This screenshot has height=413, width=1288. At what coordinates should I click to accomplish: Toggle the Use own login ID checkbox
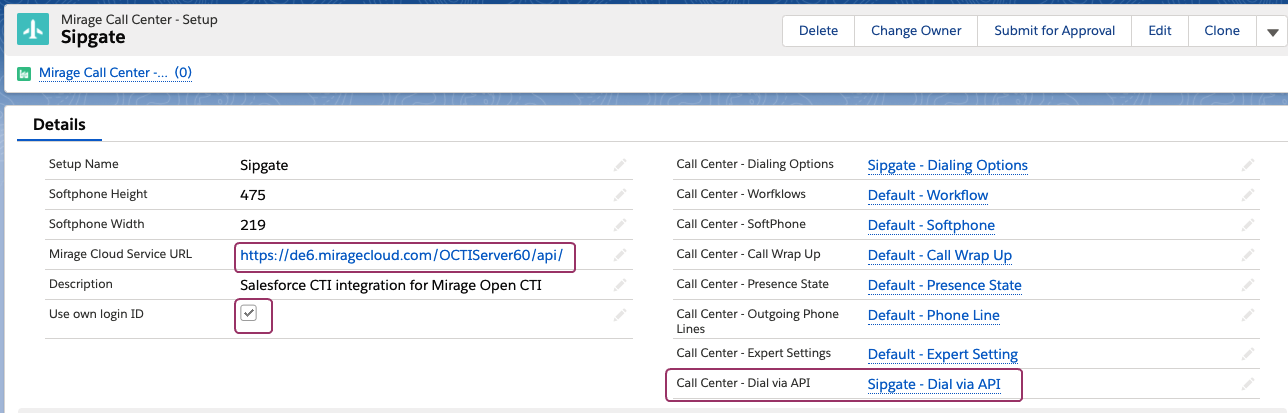250,314
